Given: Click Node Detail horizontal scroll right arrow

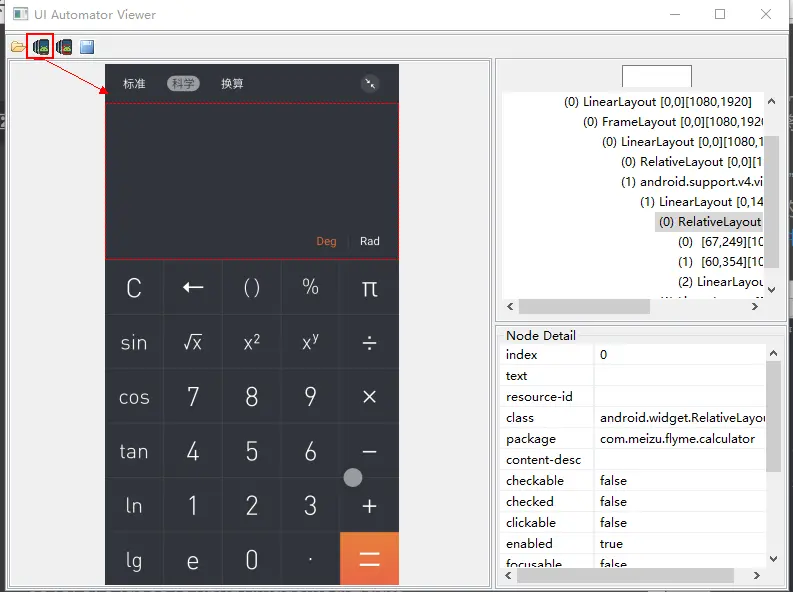Looking at the screenshot, I should tap(757, 575).
